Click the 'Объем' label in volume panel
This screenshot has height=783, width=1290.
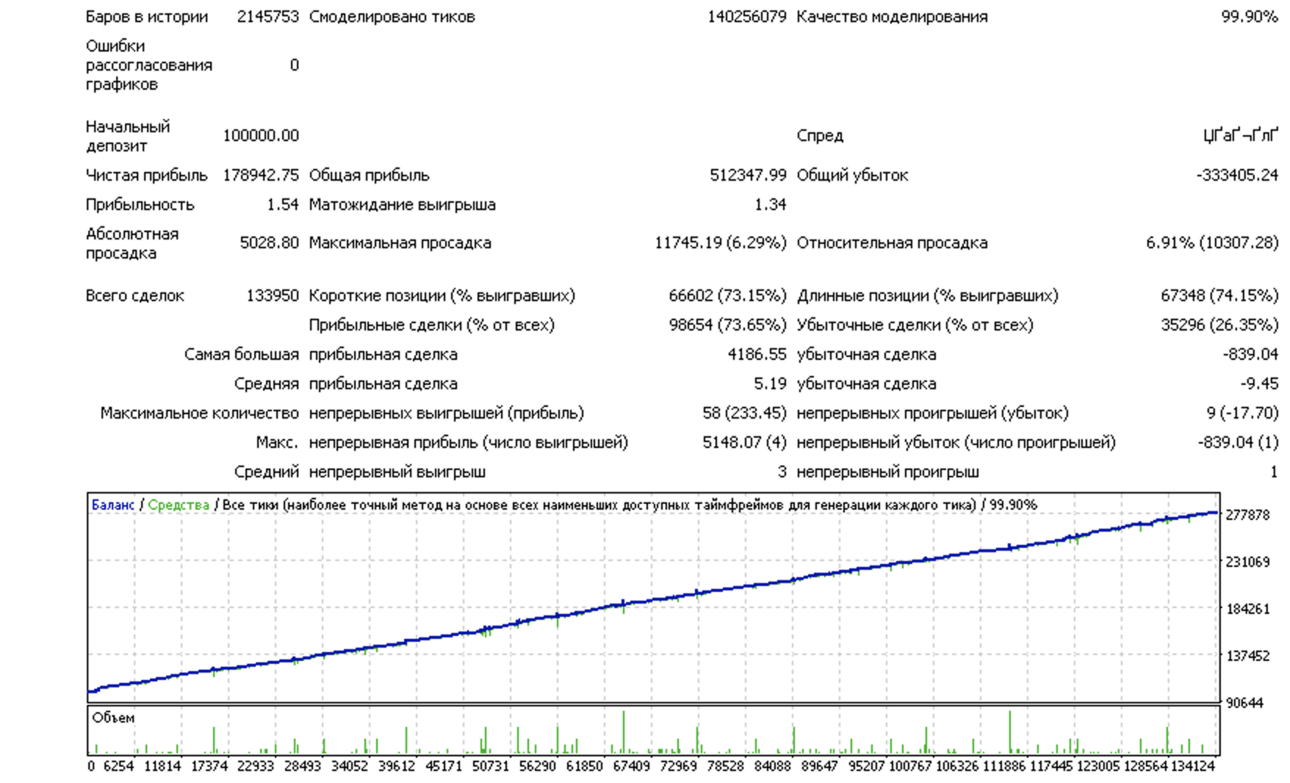[113, 718]
